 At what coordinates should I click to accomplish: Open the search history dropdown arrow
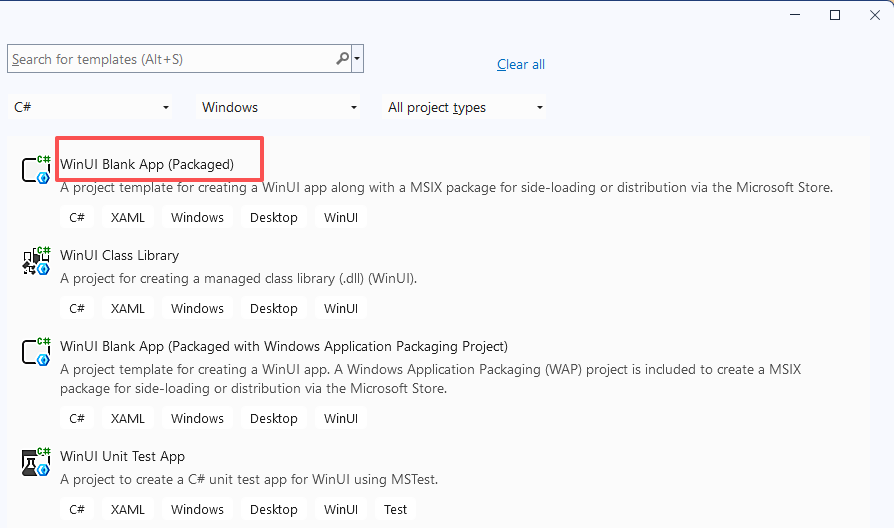[357, 59]
